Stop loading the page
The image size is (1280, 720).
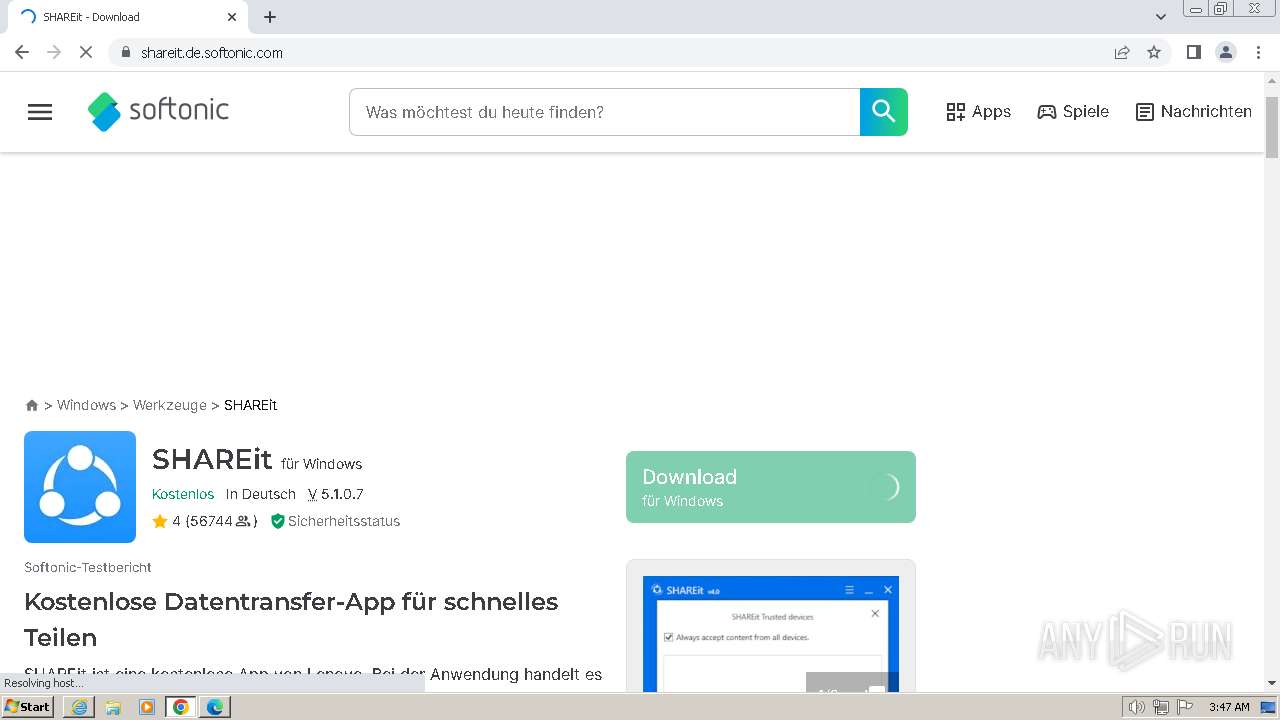(x=86, y=53)
